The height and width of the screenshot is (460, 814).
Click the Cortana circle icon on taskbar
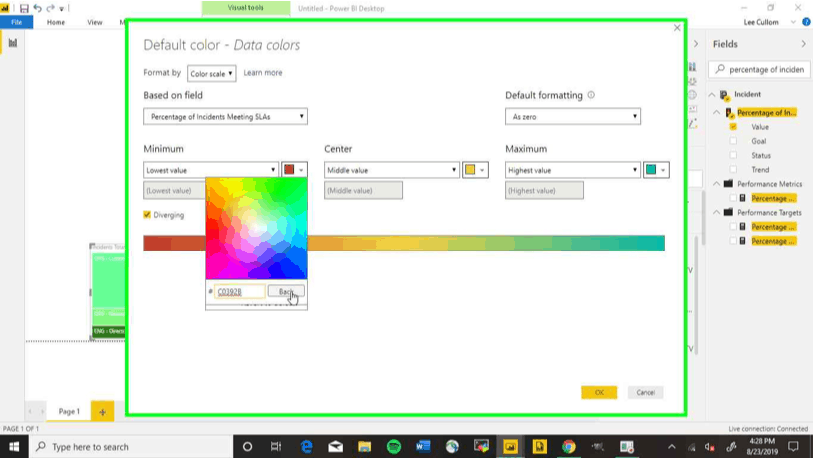tap(248, 447)
